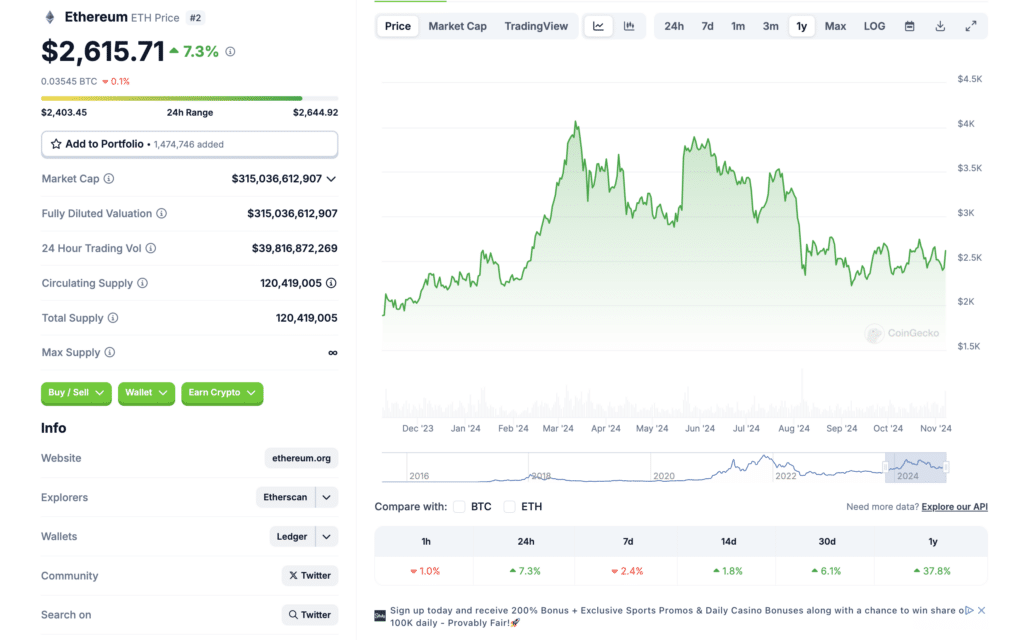Viewport: 1024px width, 640px height.
Task: Click left handle of timeline range selector
Action: tap(886, 467)
